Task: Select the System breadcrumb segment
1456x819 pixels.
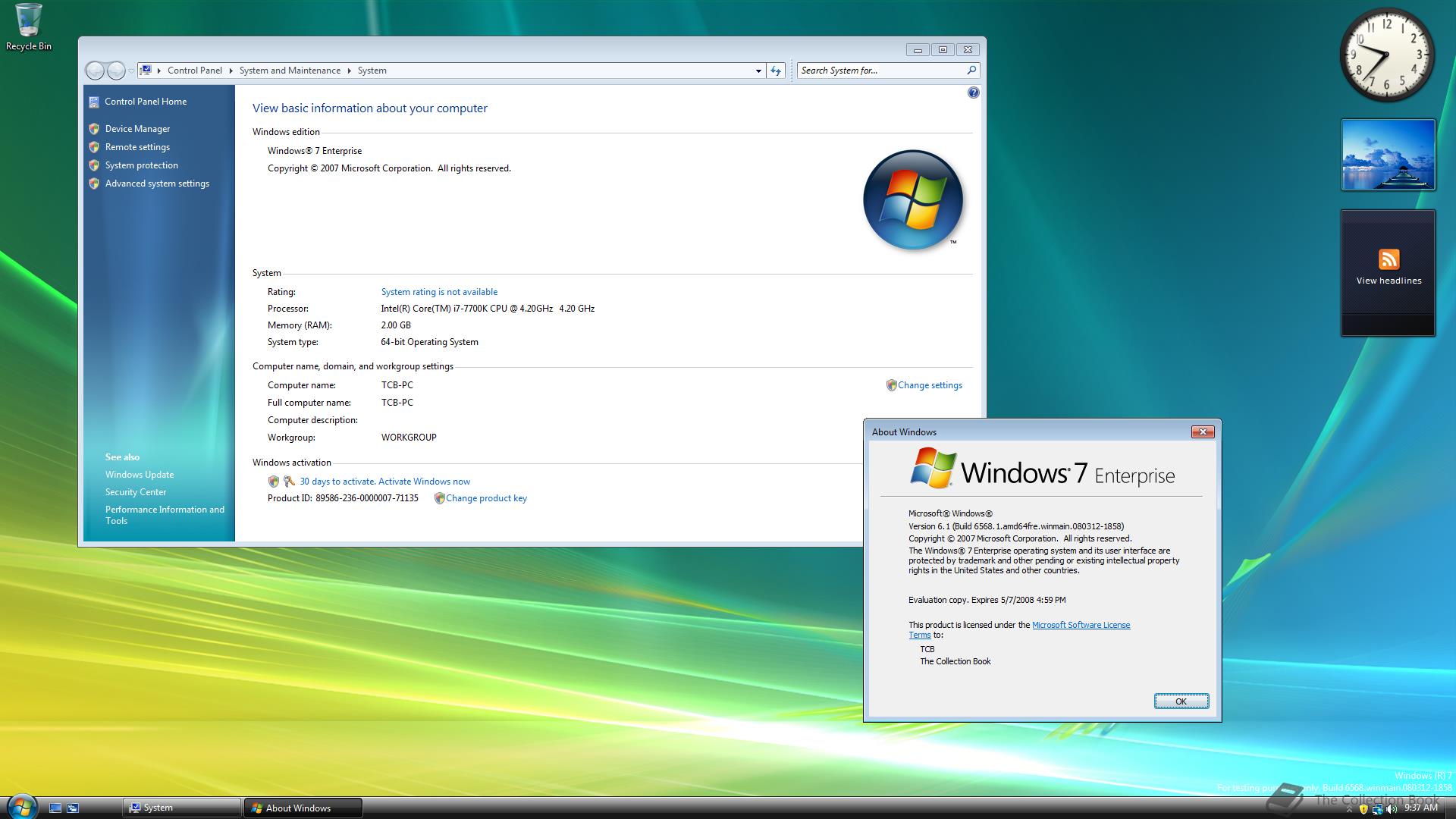Action: (x=372, y=71)
